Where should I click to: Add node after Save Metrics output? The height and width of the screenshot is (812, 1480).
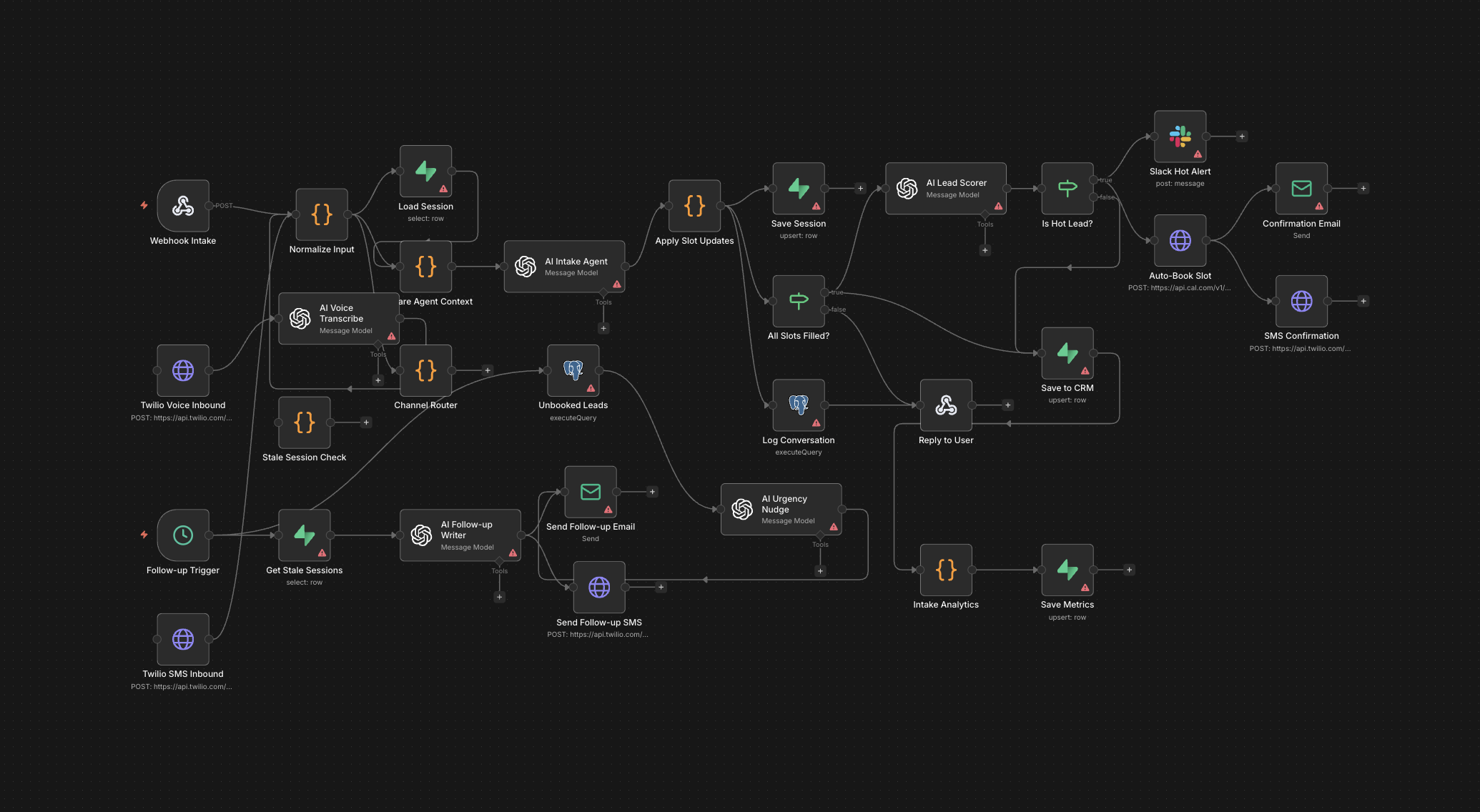(1129, 570)
